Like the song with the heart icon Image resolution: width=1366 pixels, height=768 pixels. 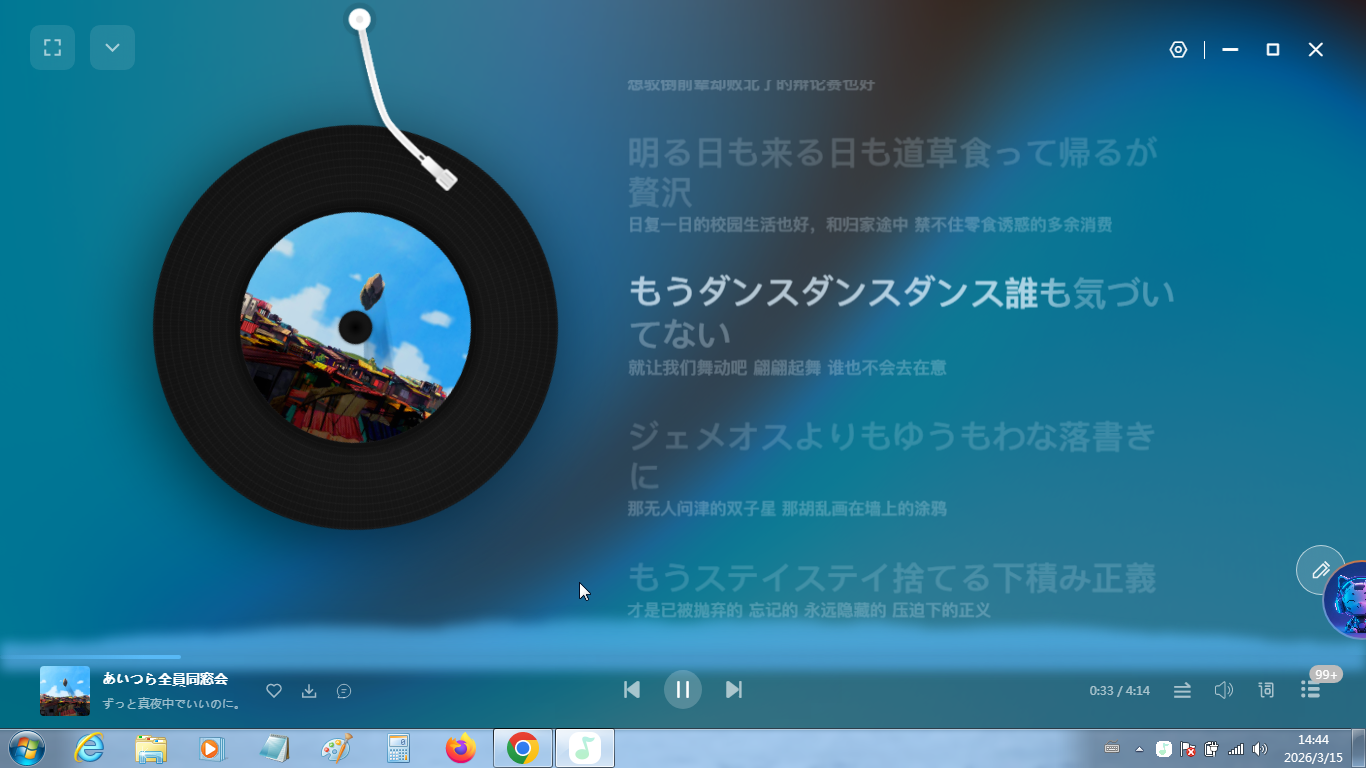tap(274, 691)
